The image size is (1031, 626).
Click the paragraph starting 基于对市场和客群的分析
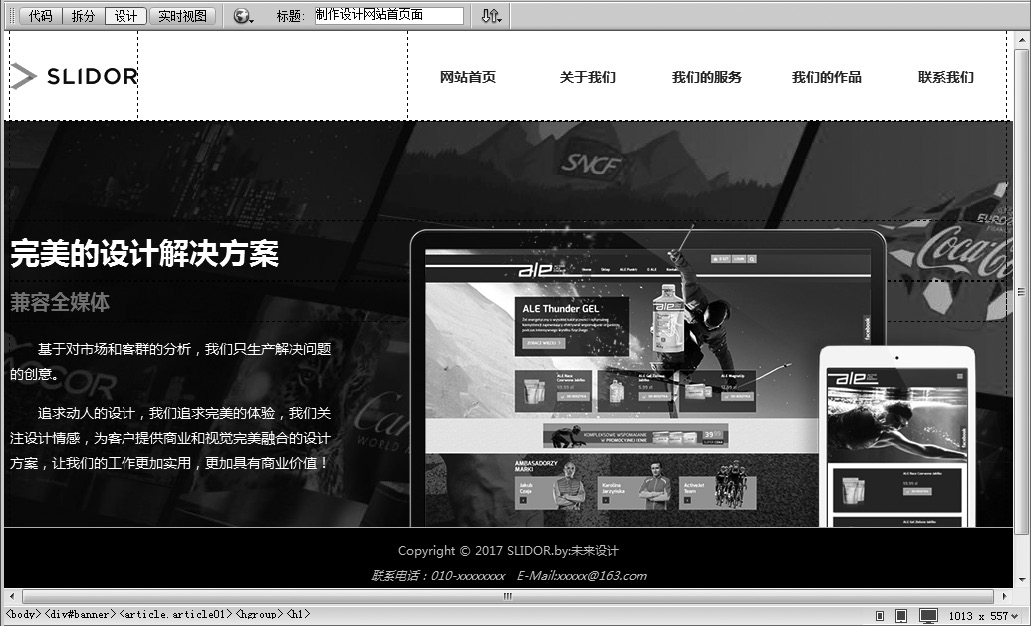click(171, 361)
